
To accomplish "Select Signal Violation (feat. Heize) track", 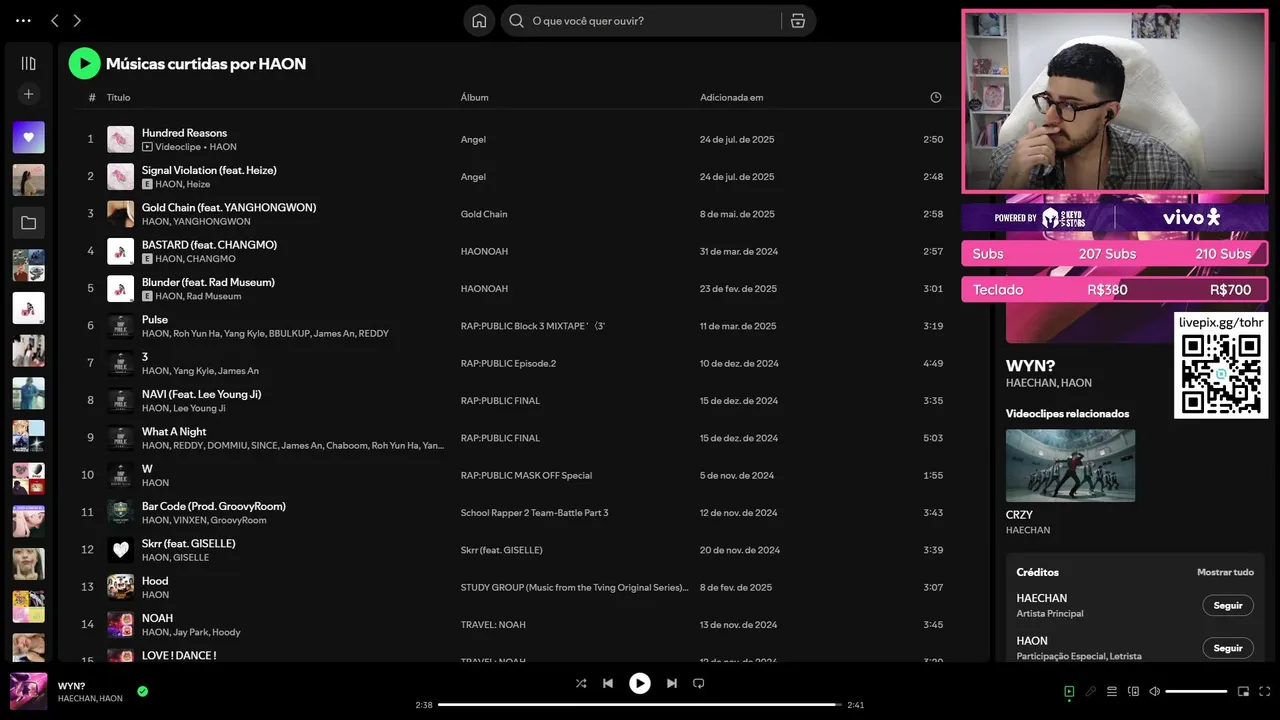I will point(209,170).
